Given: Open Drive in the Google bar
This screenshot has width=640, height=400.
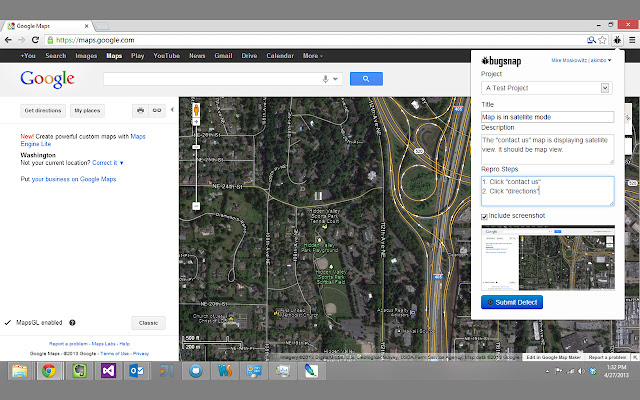Looking at the screenshot, I should (249, 56).
